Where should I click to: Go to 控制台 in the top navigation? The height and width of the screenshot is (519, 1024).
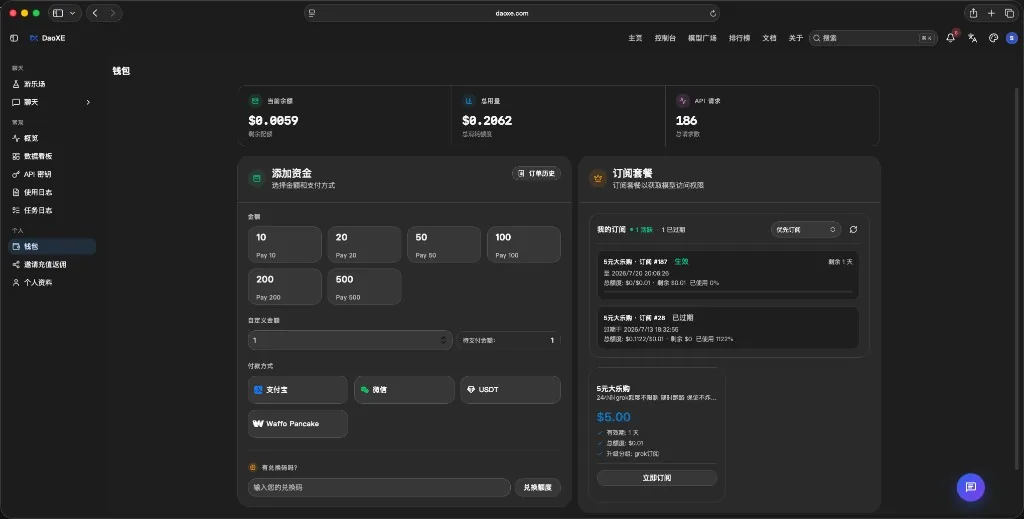(x=665, y=39)
